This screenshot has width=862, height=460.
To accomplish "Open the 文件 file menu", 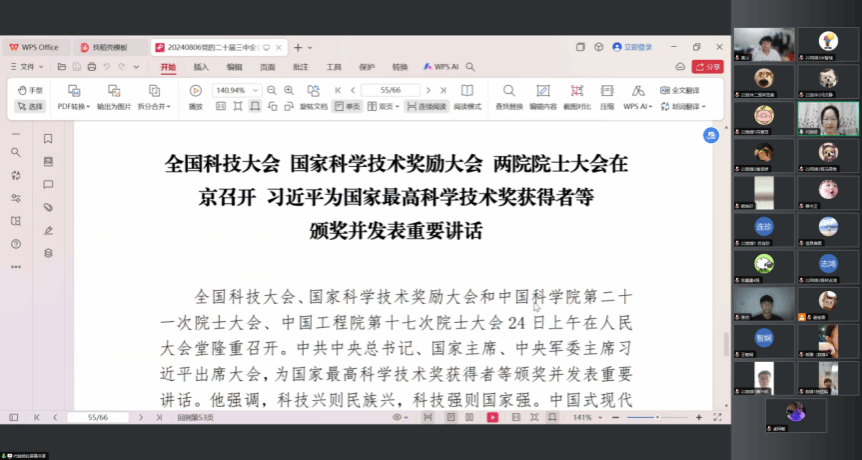I will [28, 67].
